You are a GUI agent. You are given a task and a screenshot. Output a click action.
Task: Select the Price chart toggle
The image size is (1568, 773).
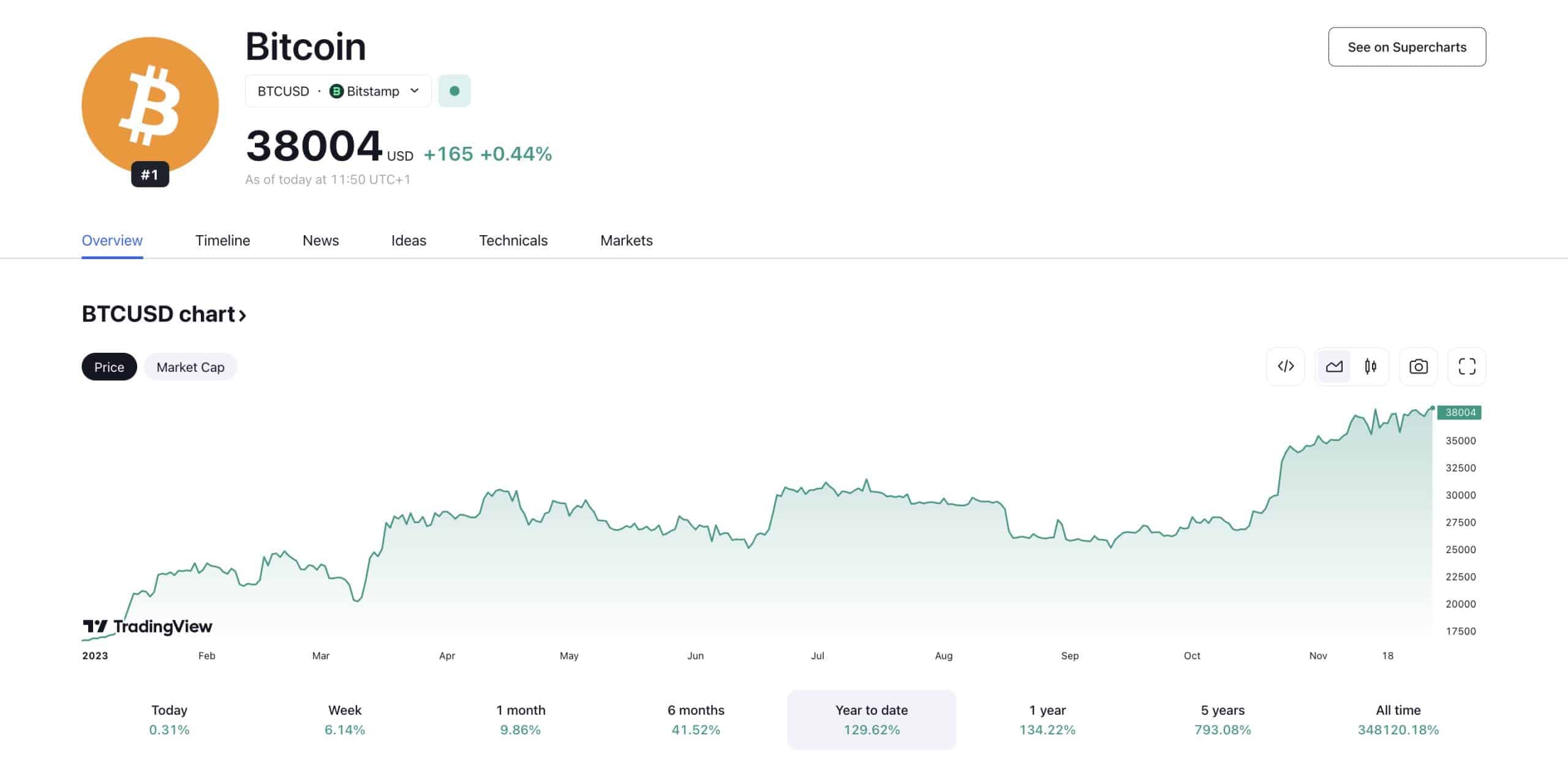tap(109, 367)
